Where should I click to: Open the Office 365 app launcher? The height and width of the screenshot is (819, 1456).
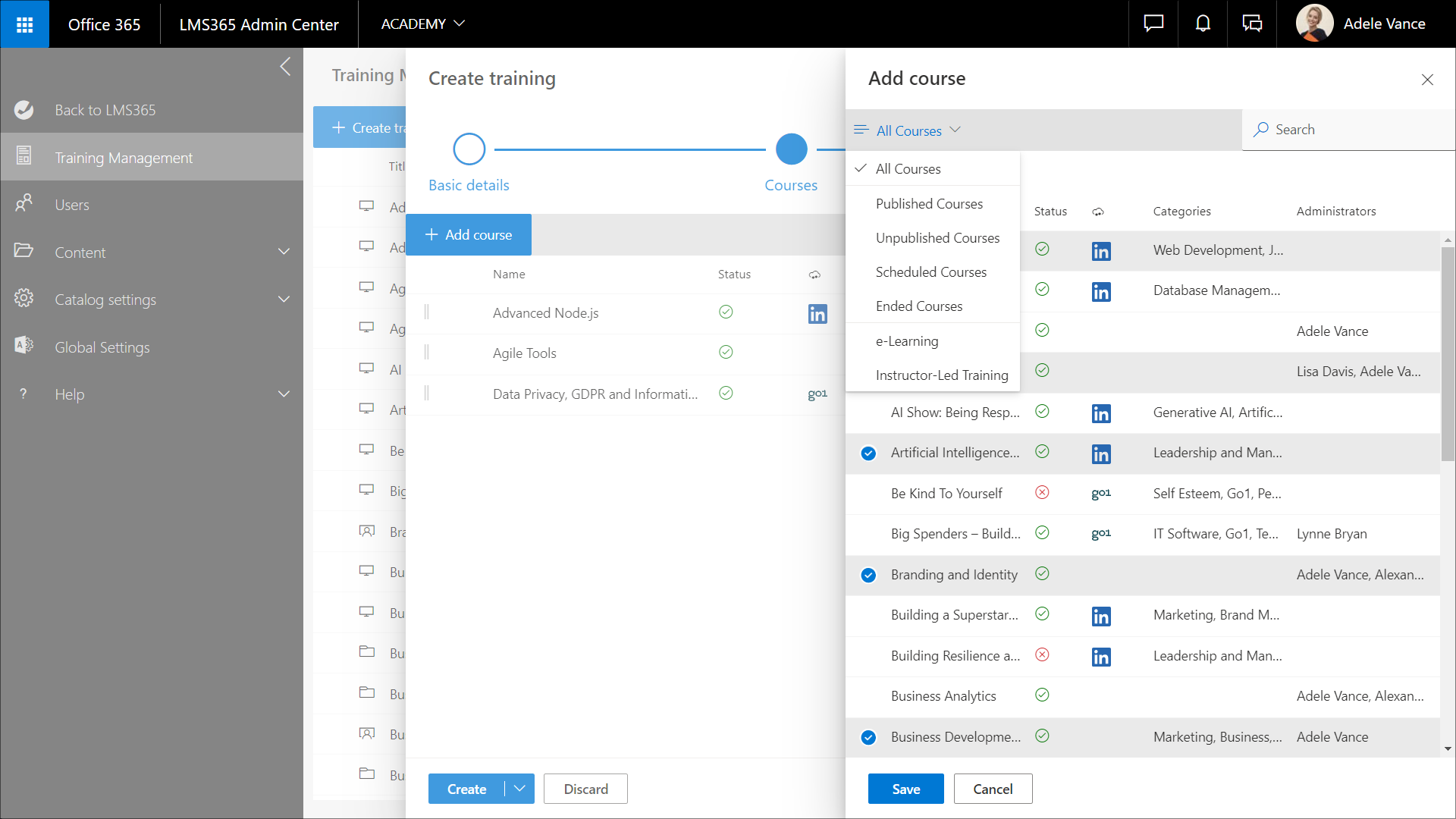24,24
